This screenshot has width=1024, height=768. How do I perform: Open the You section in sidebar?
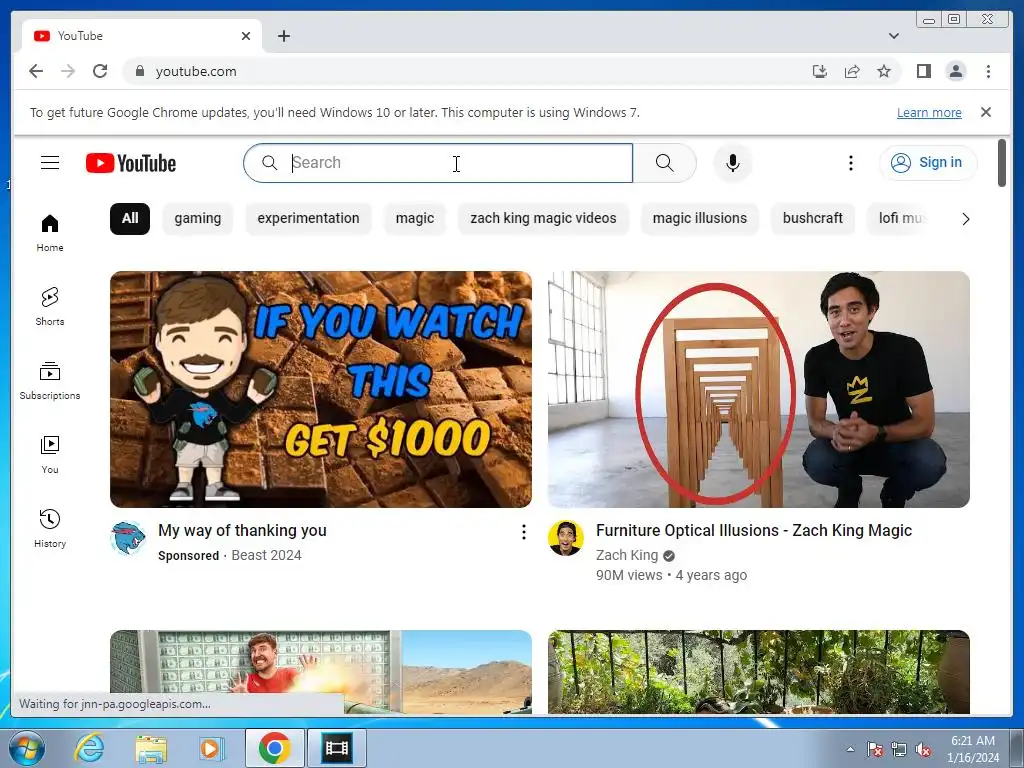pos(50,455)
